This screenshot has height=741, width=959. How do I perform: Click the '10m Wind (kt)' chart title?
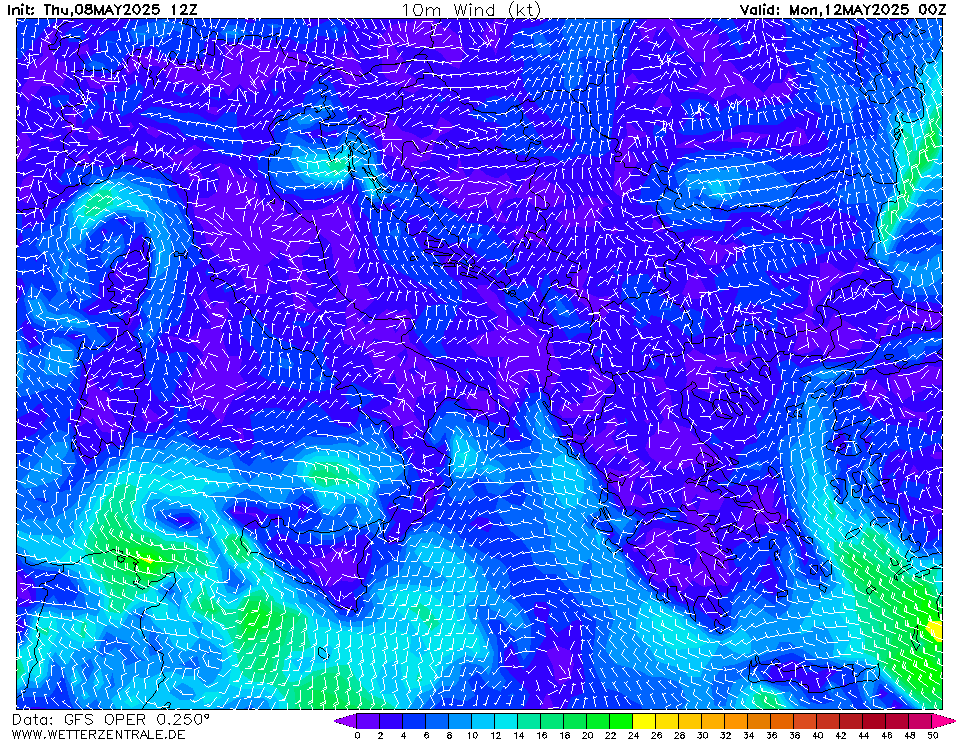pos(471,10)
